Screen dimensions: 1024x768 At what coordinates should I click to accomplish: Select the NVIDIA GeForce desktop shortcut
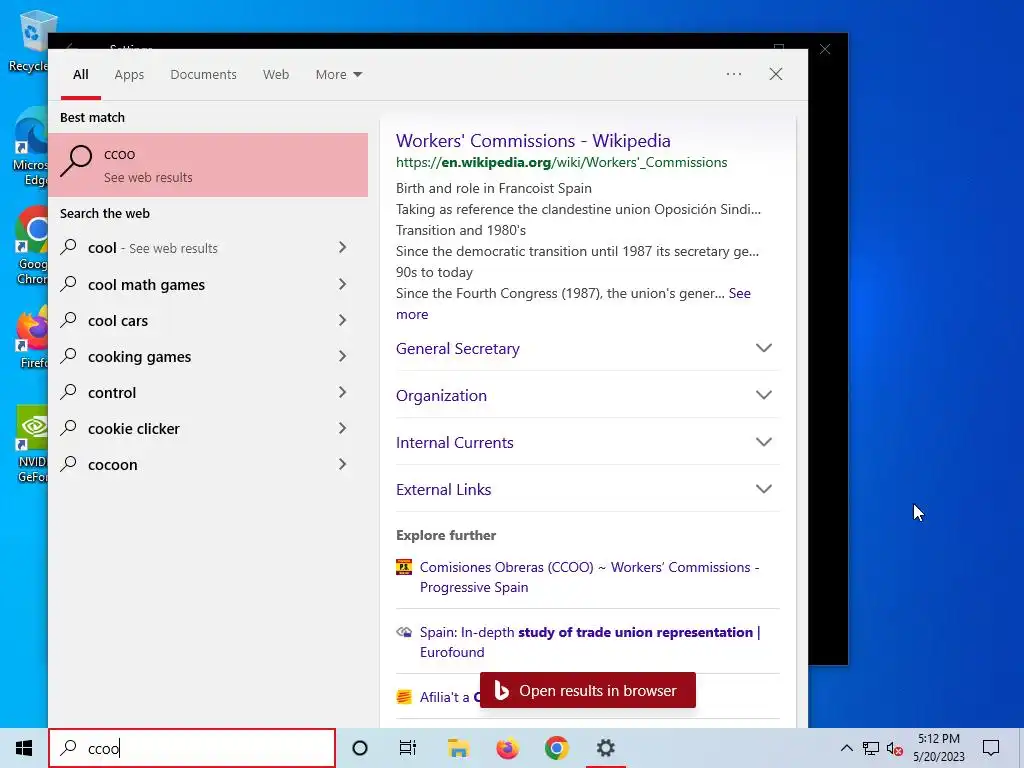[x=33, y=444]
